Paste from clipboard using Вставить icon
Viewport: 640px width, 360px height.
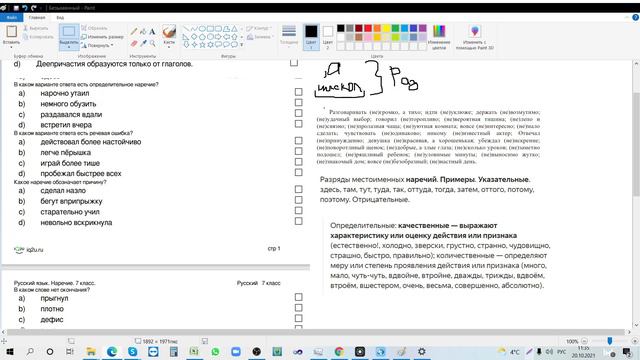[x=11, y=31]
